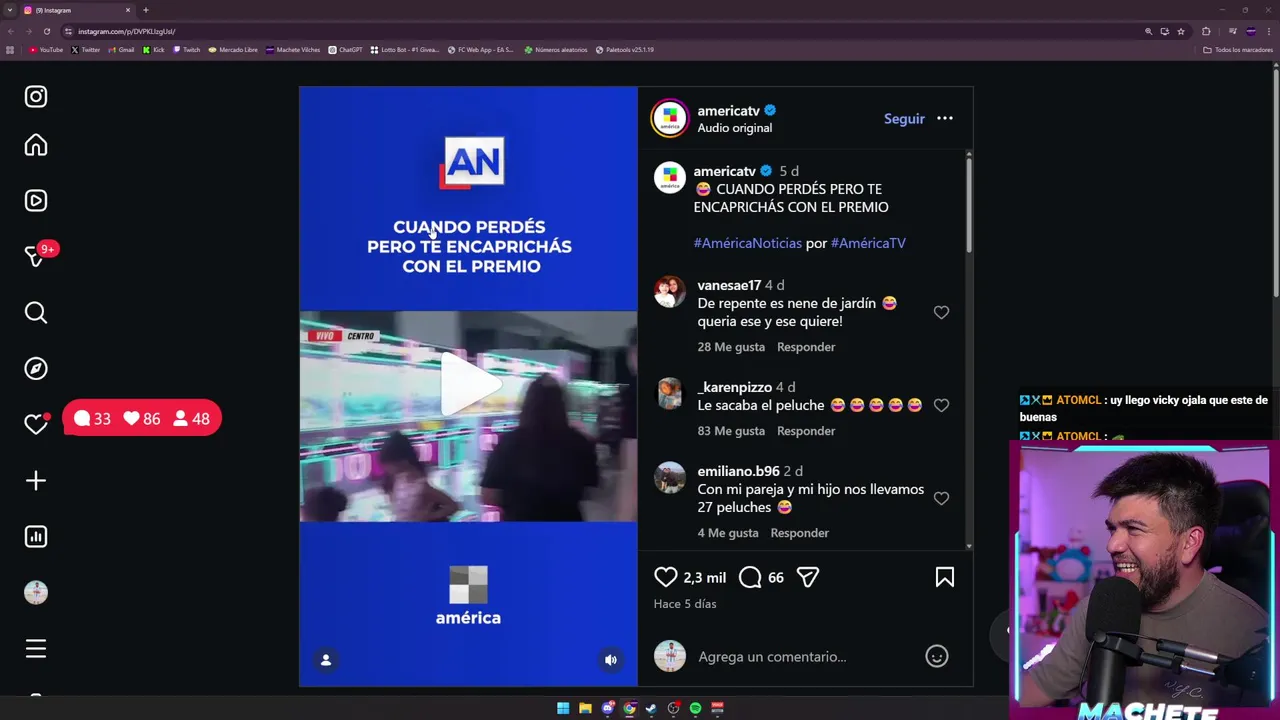Like the post with the heart icon
Screen dimensions: 1280x720
pyautogui.click(x=665, y=577)
